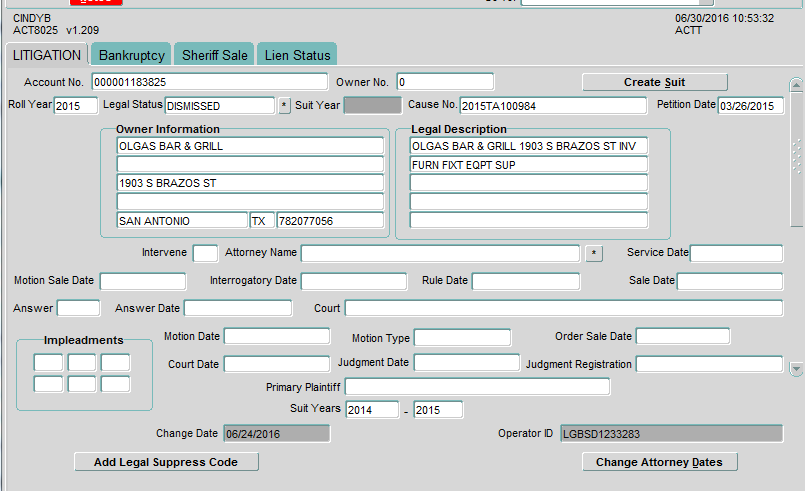Screen dimensions: 805x491
Task: Click the Roll Year field
Action: [76, 106]
